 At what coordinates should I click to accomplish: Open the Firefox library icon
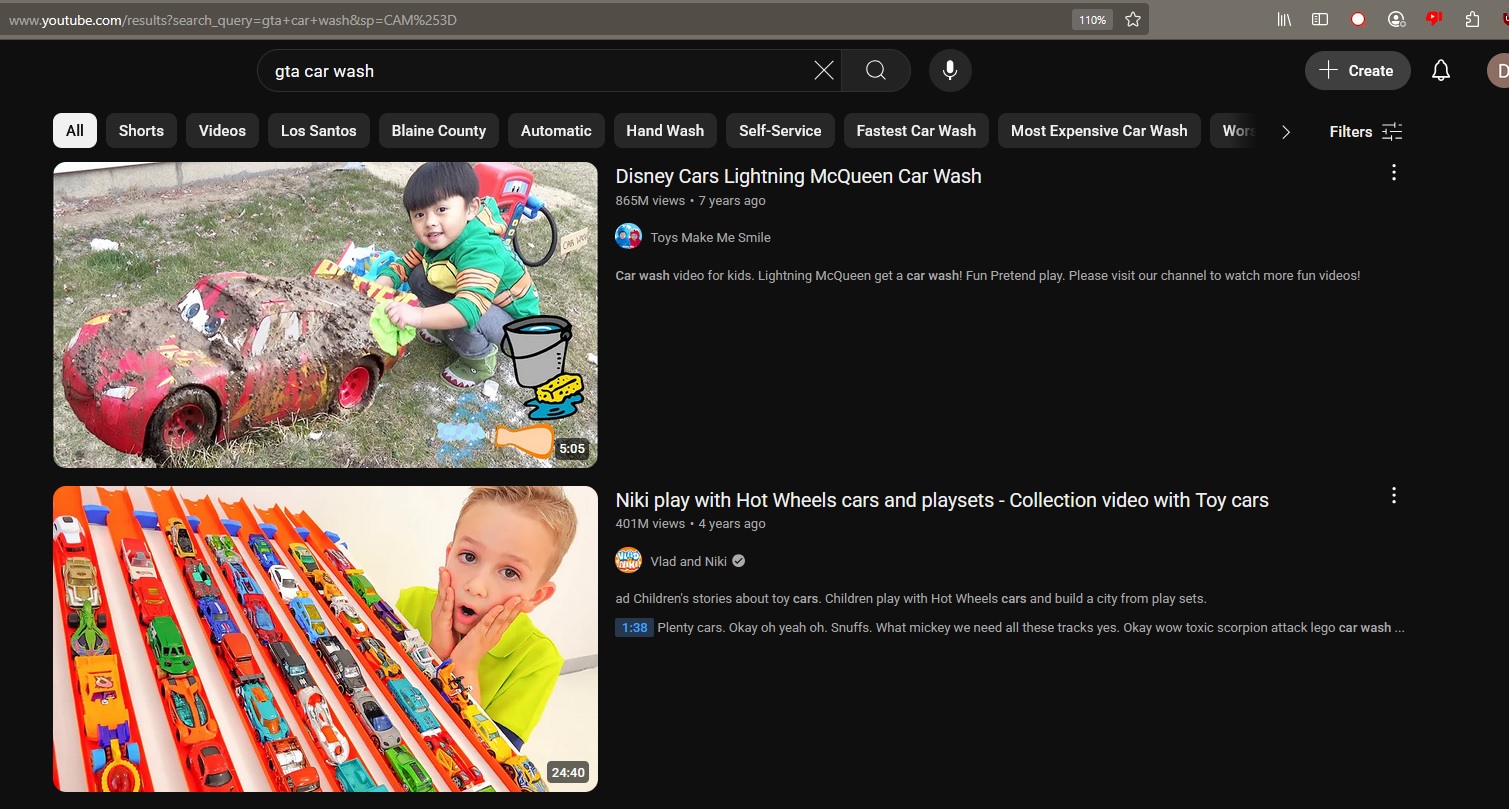coord(1285,19)
